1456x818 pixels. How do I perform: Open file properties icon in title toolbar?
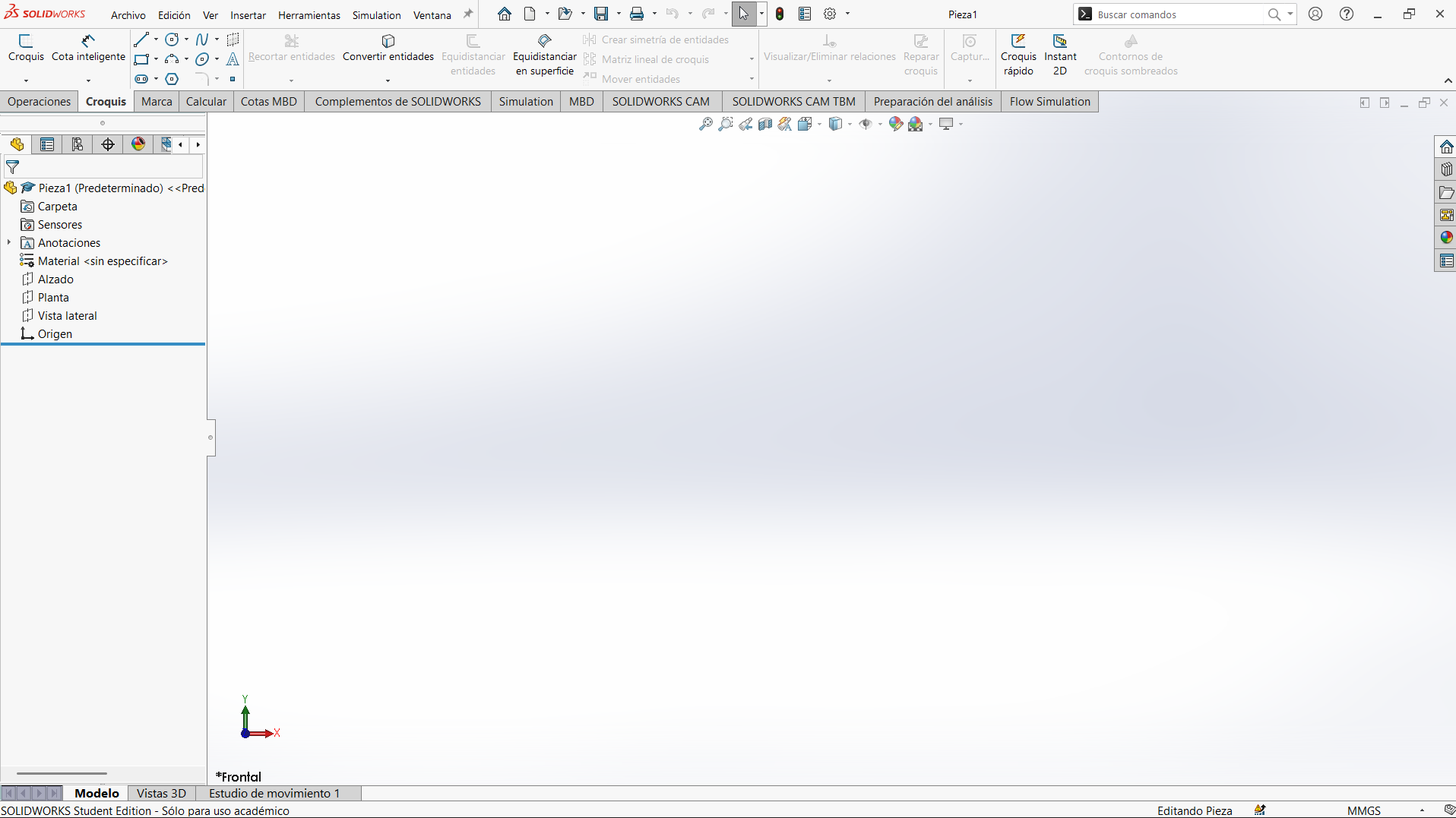pos(805,14)
